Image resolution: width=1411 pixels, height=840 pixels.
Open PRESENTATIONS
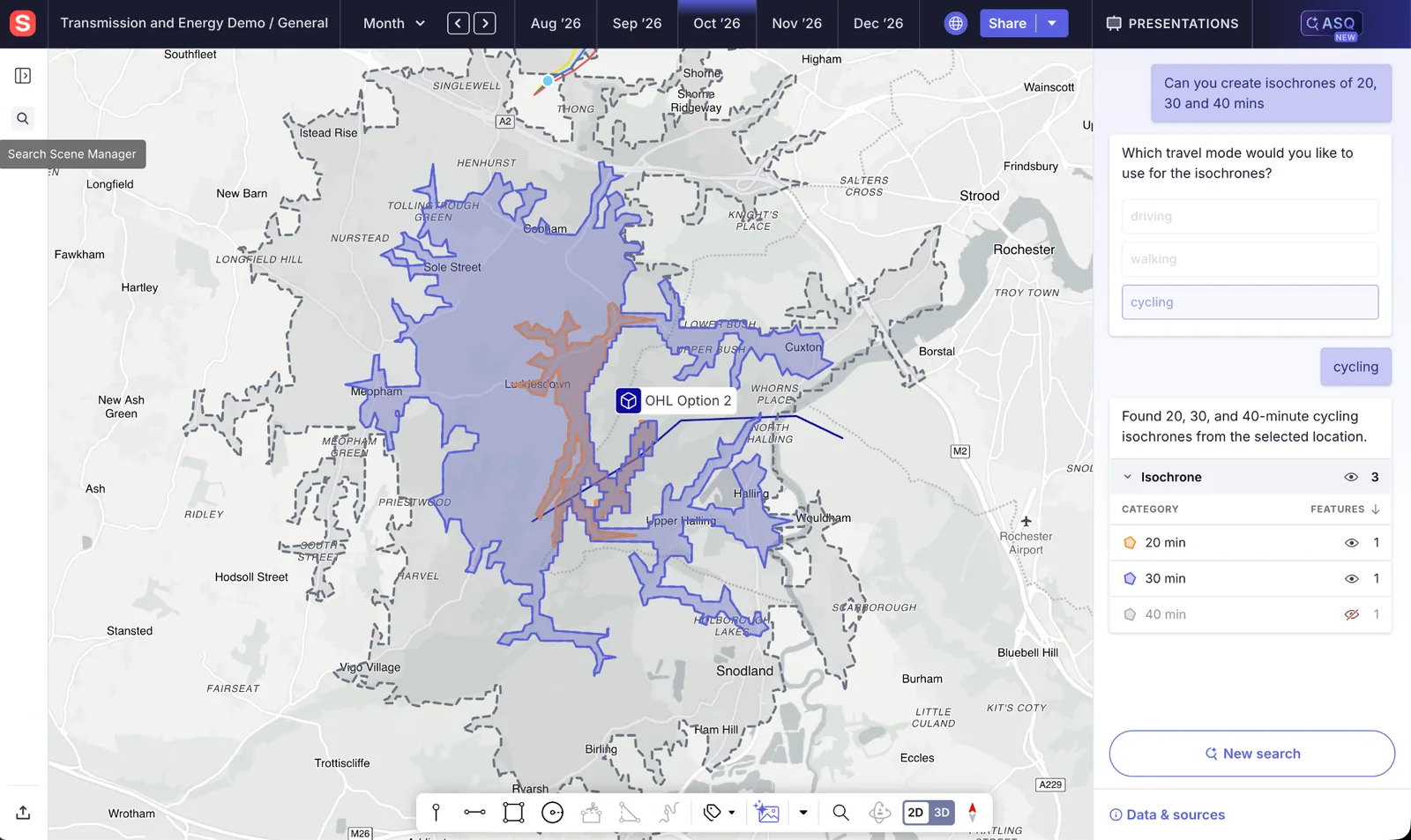tap(1172, 24)
